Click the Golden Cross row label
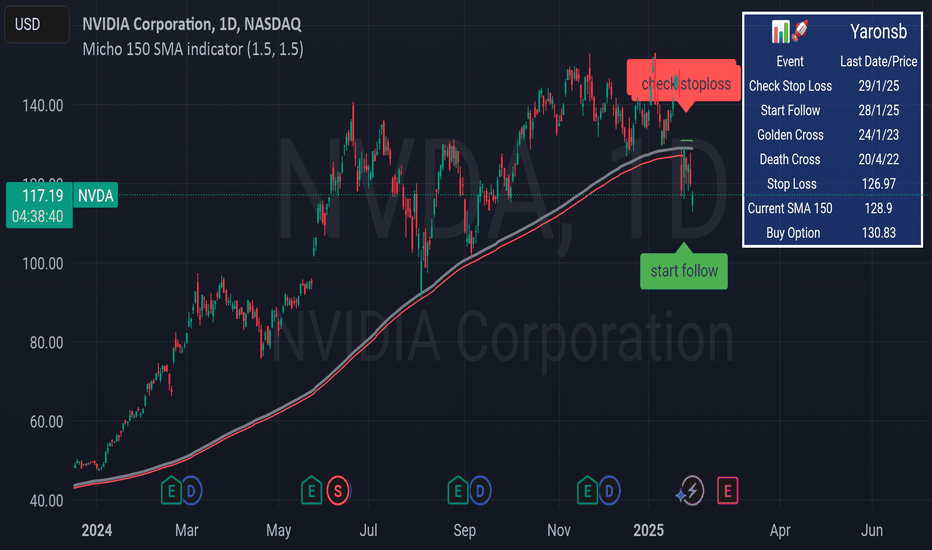932x550 pixels. [790, 135]
